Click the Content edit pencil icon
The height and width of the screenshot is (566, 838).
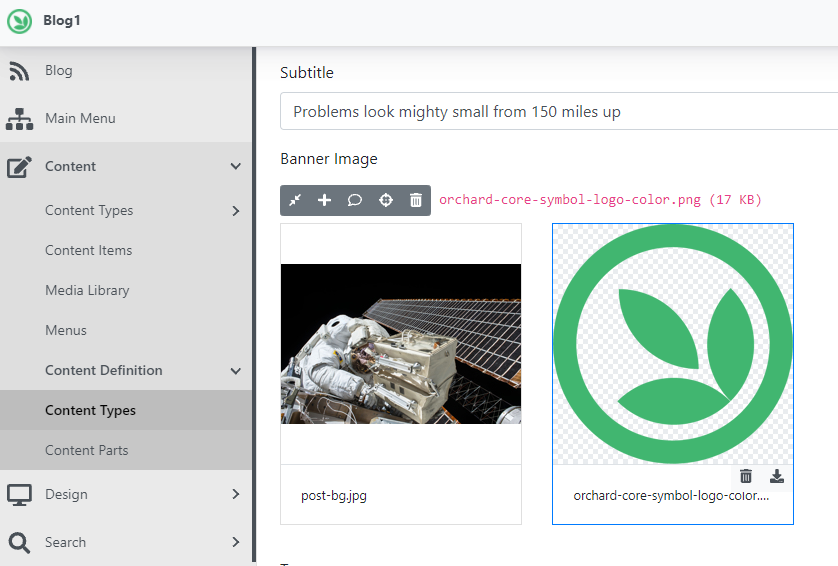[19, 167]
